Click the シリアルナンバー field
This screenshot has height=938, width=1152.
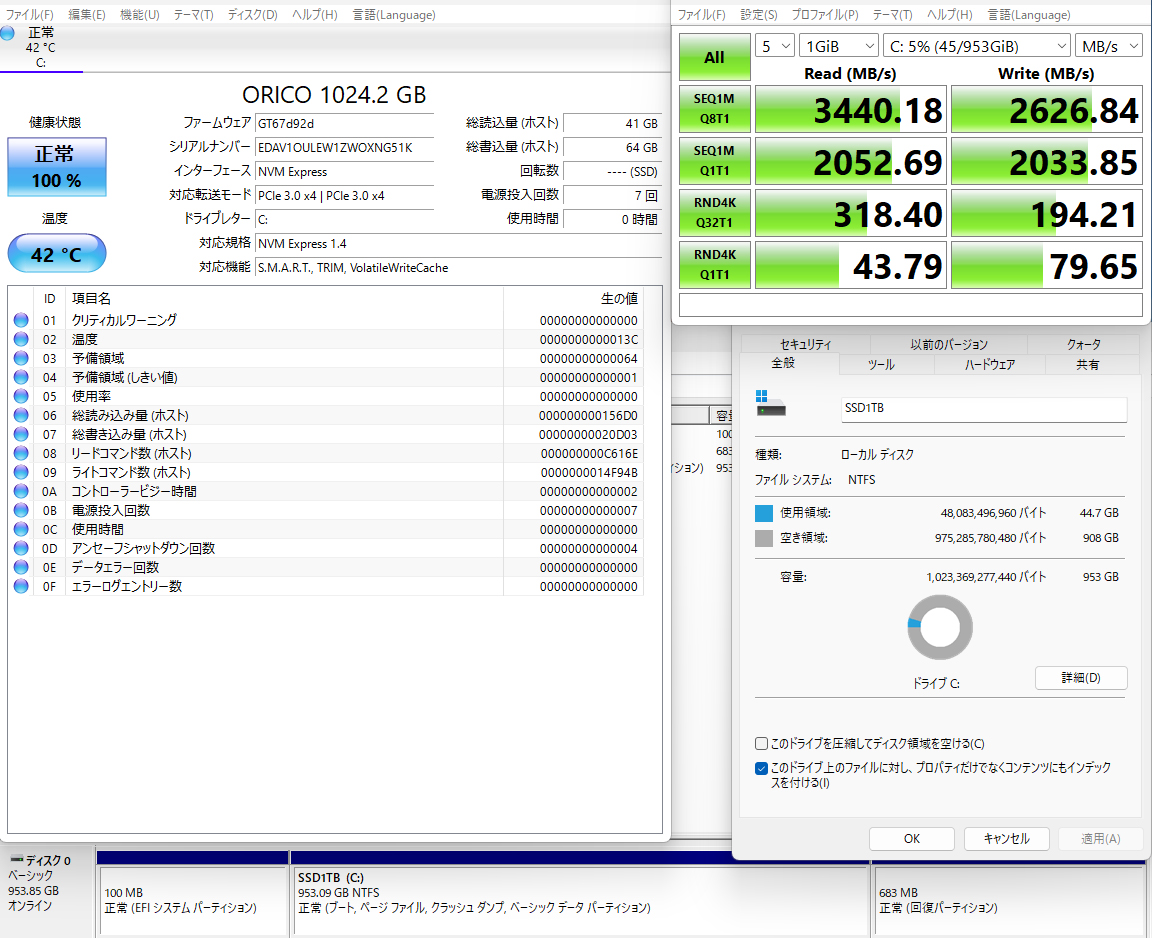point(344,148)
